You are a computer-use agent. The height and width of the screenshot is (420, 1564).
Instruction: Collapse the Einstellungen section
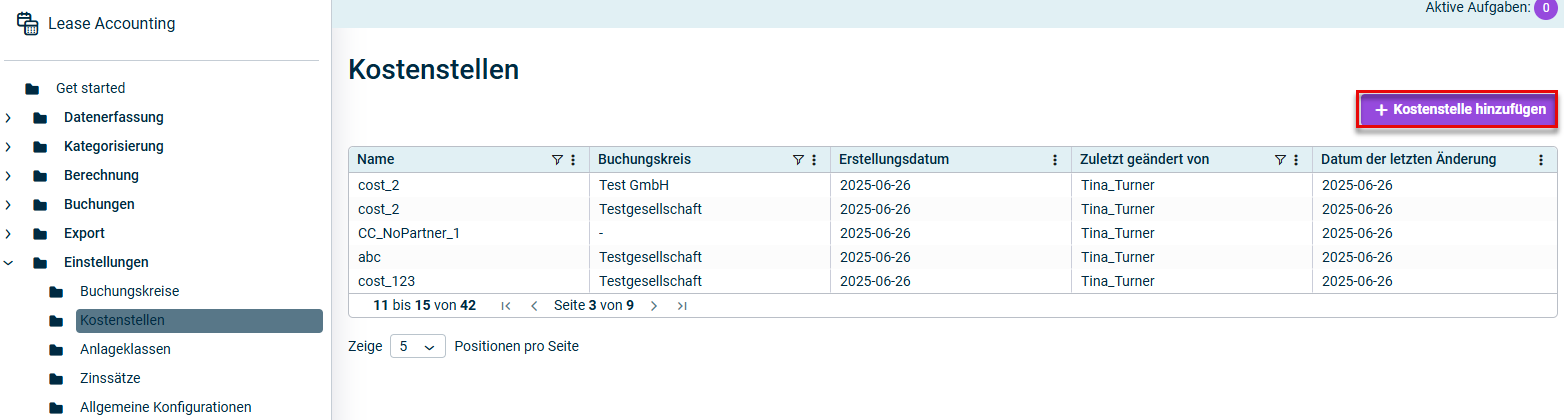(x=9, y=263)
